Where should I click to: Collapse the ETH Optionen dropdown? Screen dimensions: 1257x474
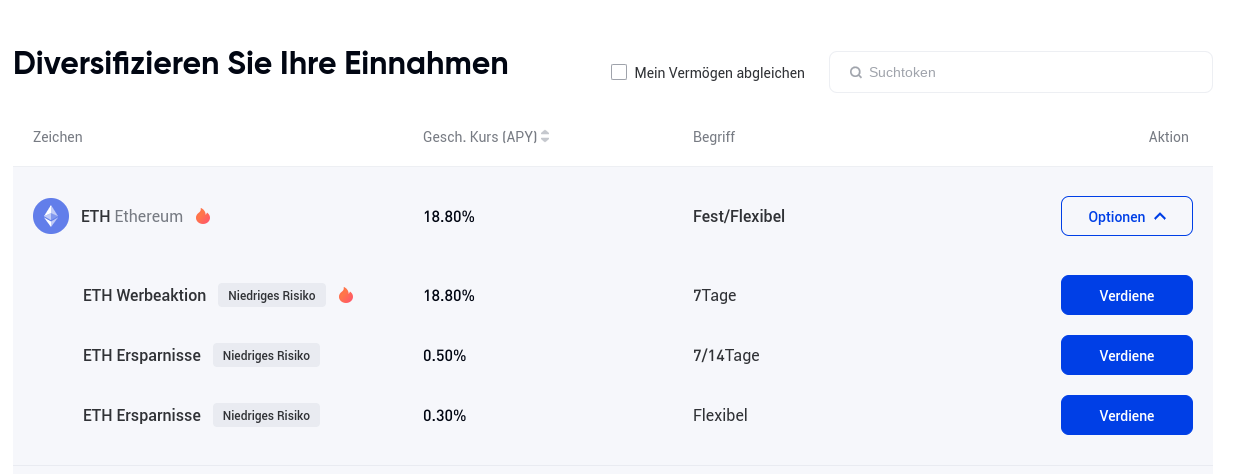(x=1126, y=216)
